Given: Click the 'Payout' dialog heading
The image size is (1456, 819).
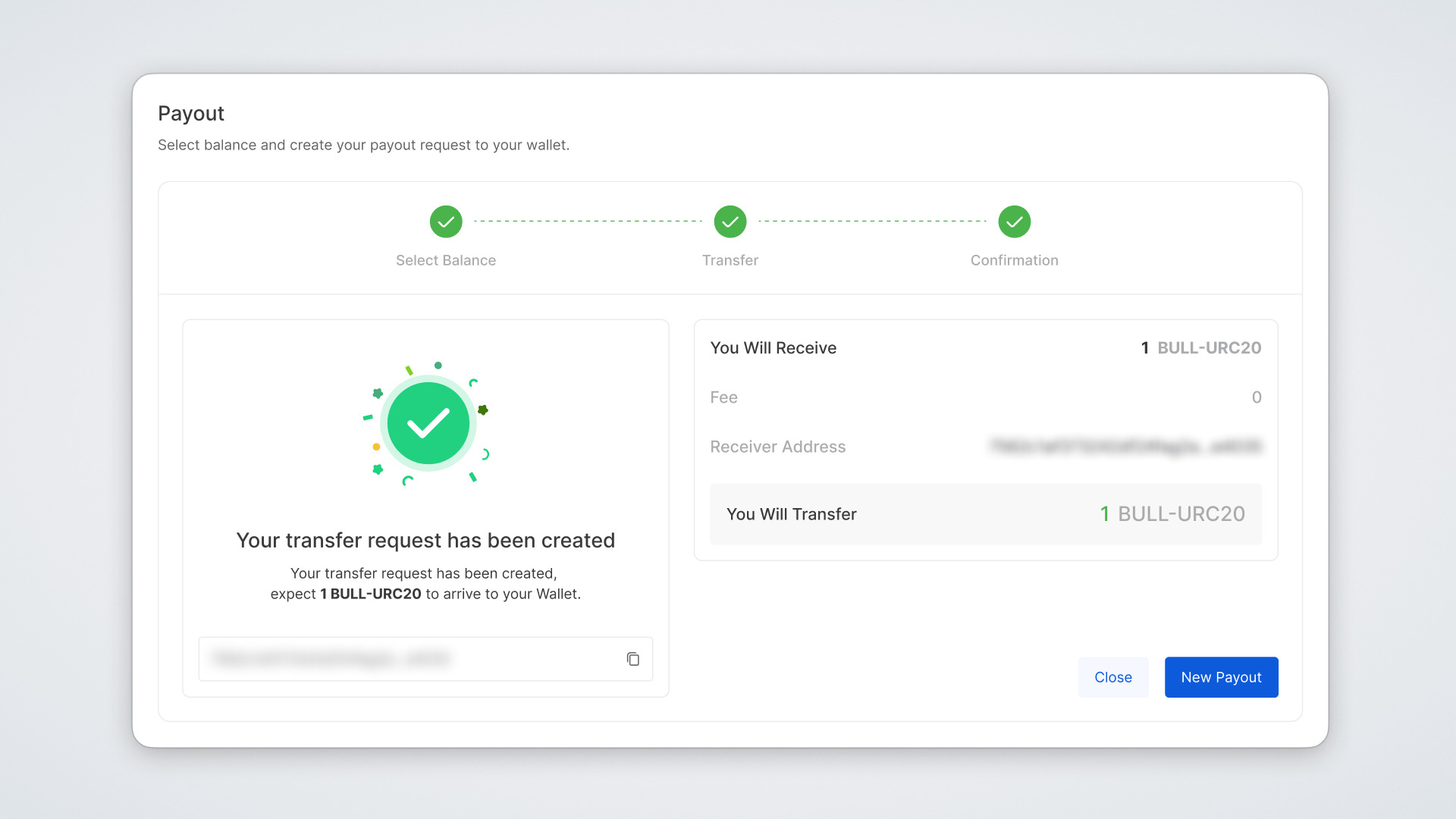Looking at the screenshot, I should (191, 114).
